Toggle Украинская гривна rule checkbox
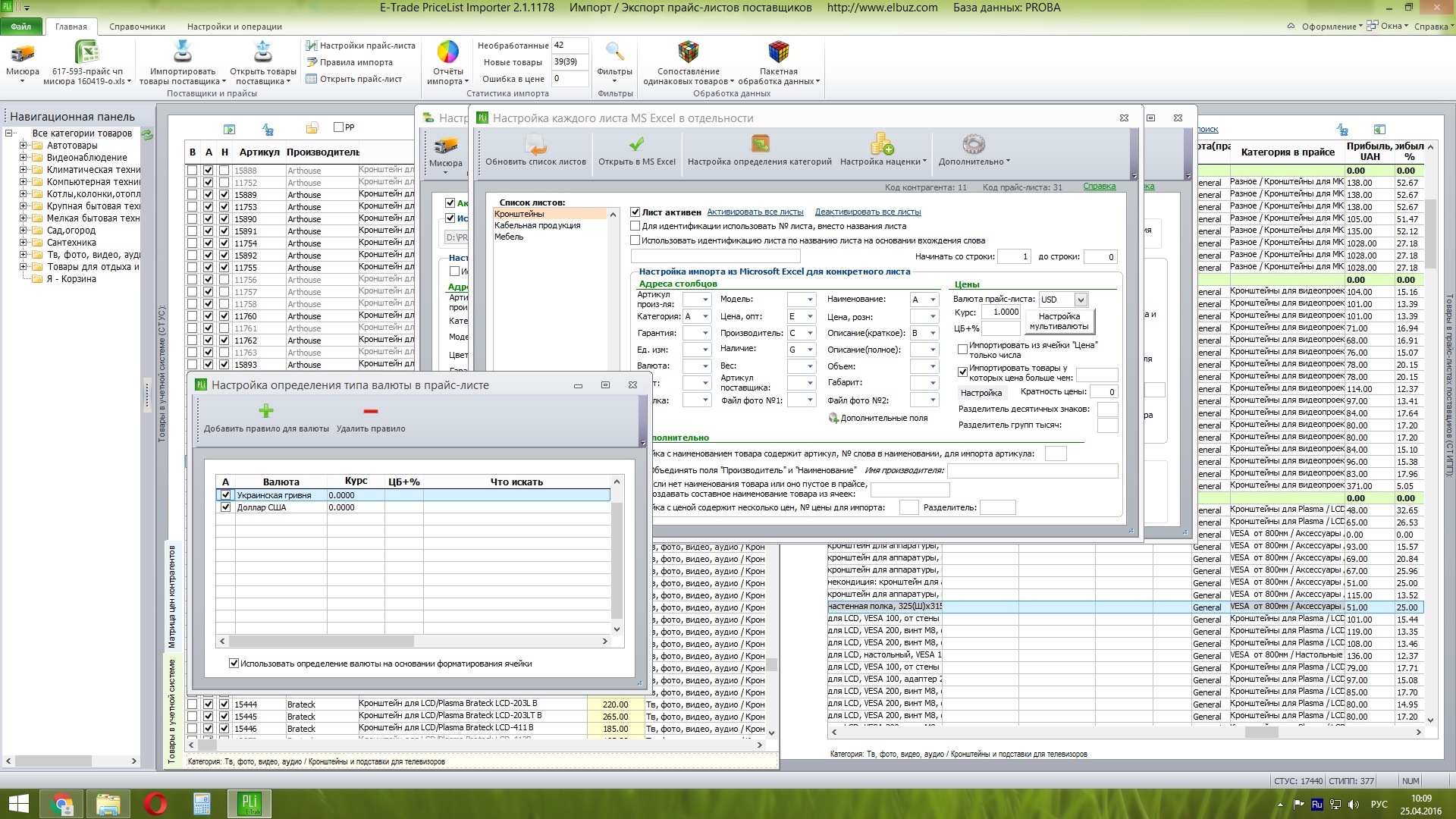Viewport: 1456px width, 819px height. [x=225, y=495]
